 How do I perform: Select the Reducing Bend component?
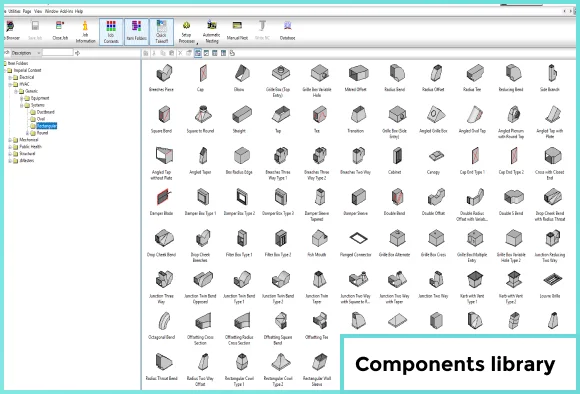pyautogui.click(x=511, y=78)
